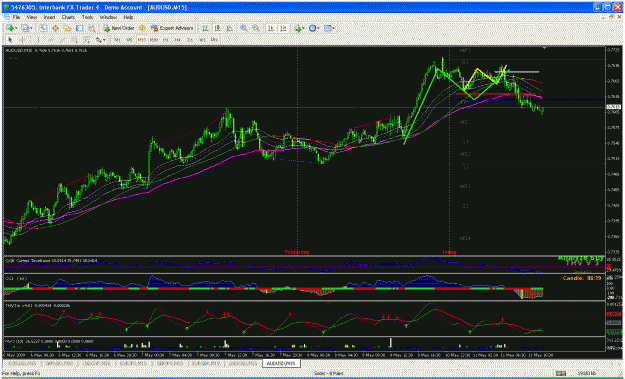625x379 pixels.
Task: Click the New Order button
Action: [119, 28]
